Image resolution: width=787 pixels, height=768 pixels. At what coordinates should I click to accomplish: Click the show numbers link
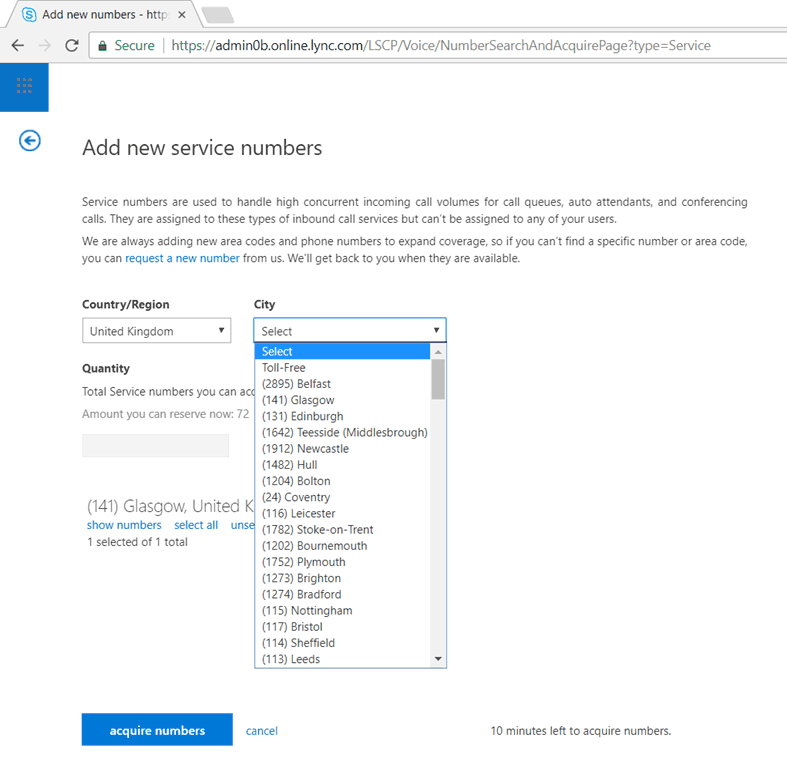124,525
